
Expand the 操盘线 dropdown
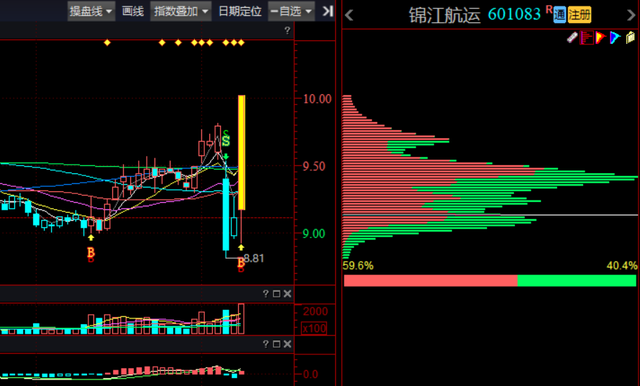(x=91, y=11)
